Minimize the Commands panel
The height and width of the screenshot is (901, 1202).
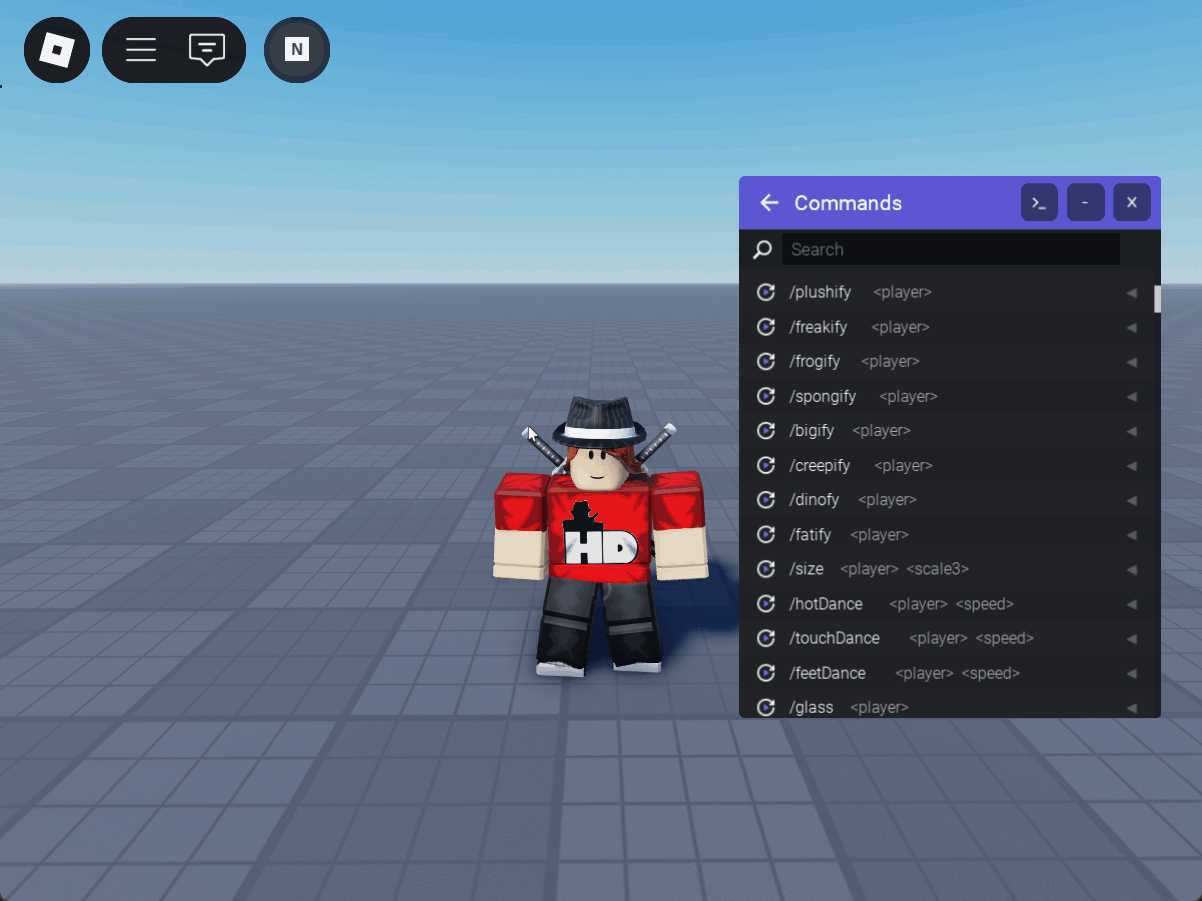(1085, 202)
